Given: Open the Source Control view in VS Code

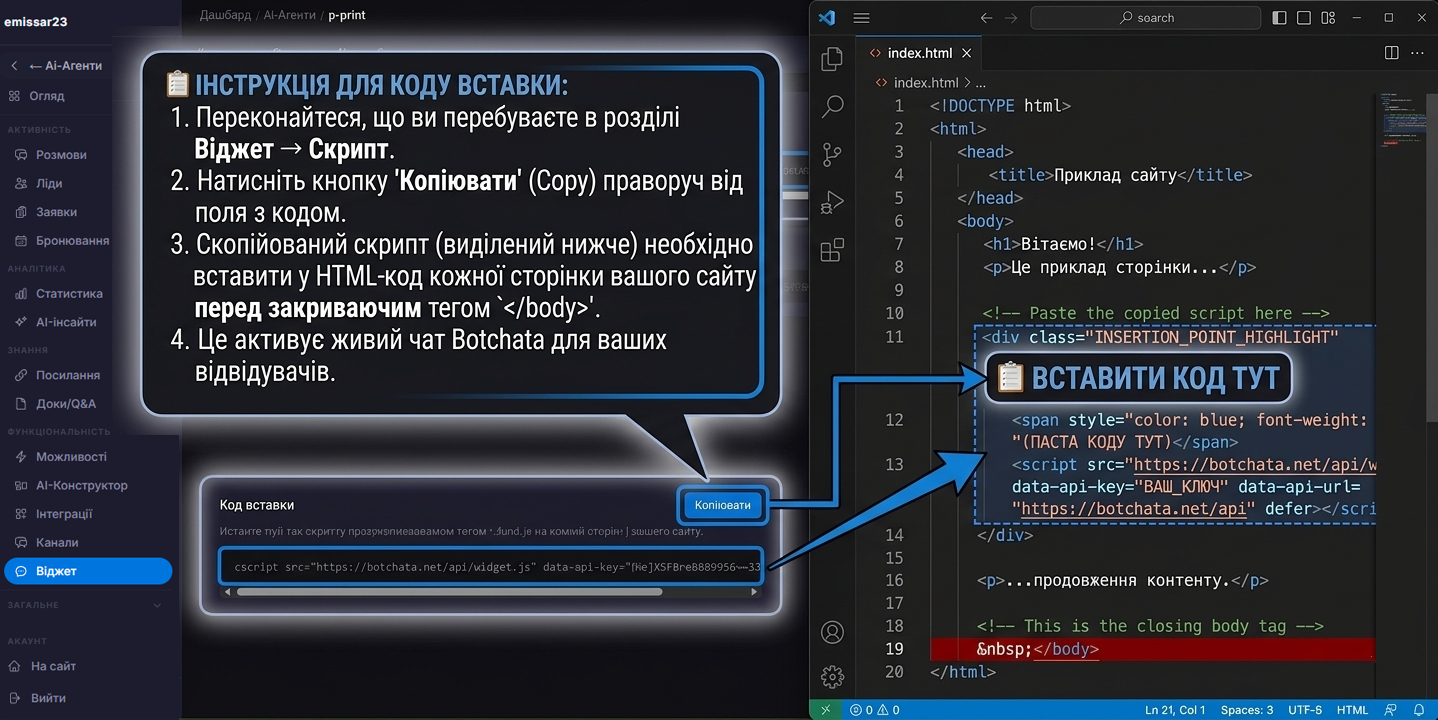Looking at the screenshot, I should point(832,154).
